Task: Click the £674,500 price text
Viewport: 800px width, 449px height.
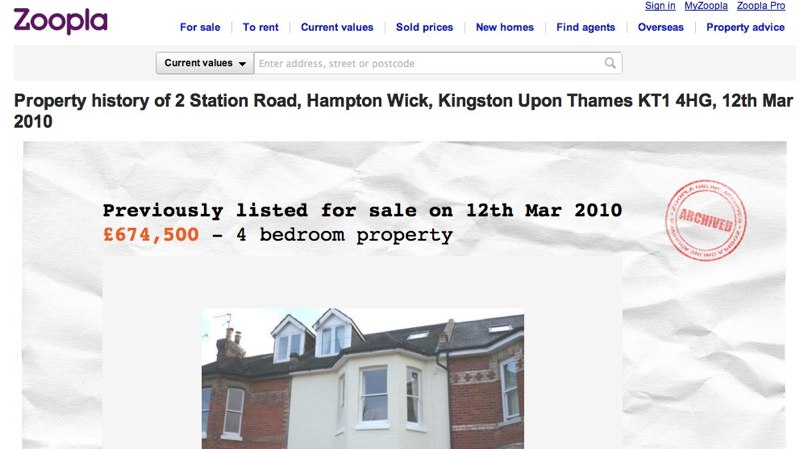Action: 151,235
